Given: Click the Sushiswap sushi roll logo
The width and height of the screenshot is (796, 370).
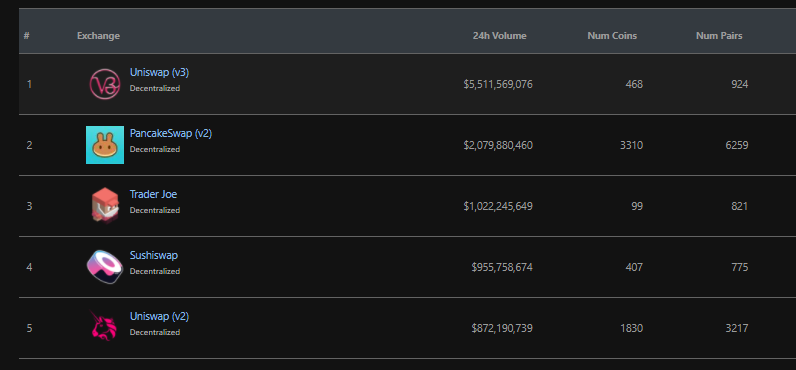Looking at the screenshot, I should click(105, 267).
